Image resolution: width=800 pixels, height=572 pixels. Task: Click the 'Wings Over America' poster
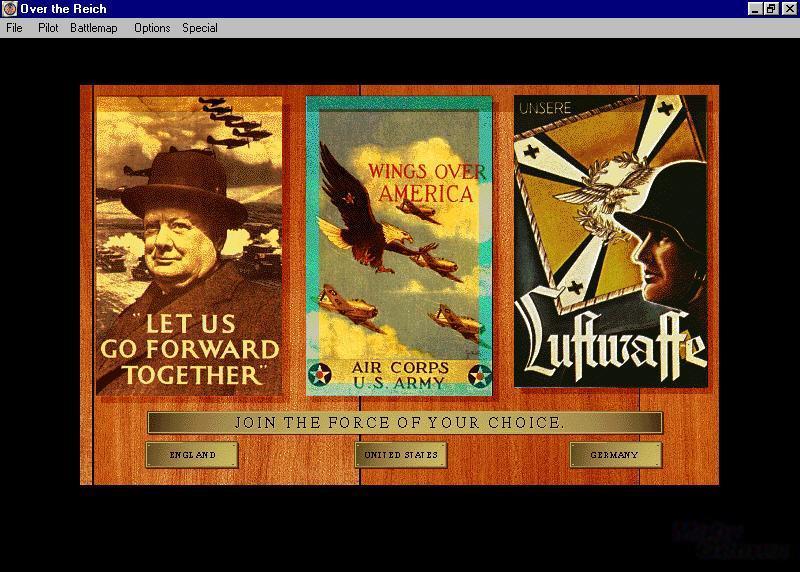[399, 245]
